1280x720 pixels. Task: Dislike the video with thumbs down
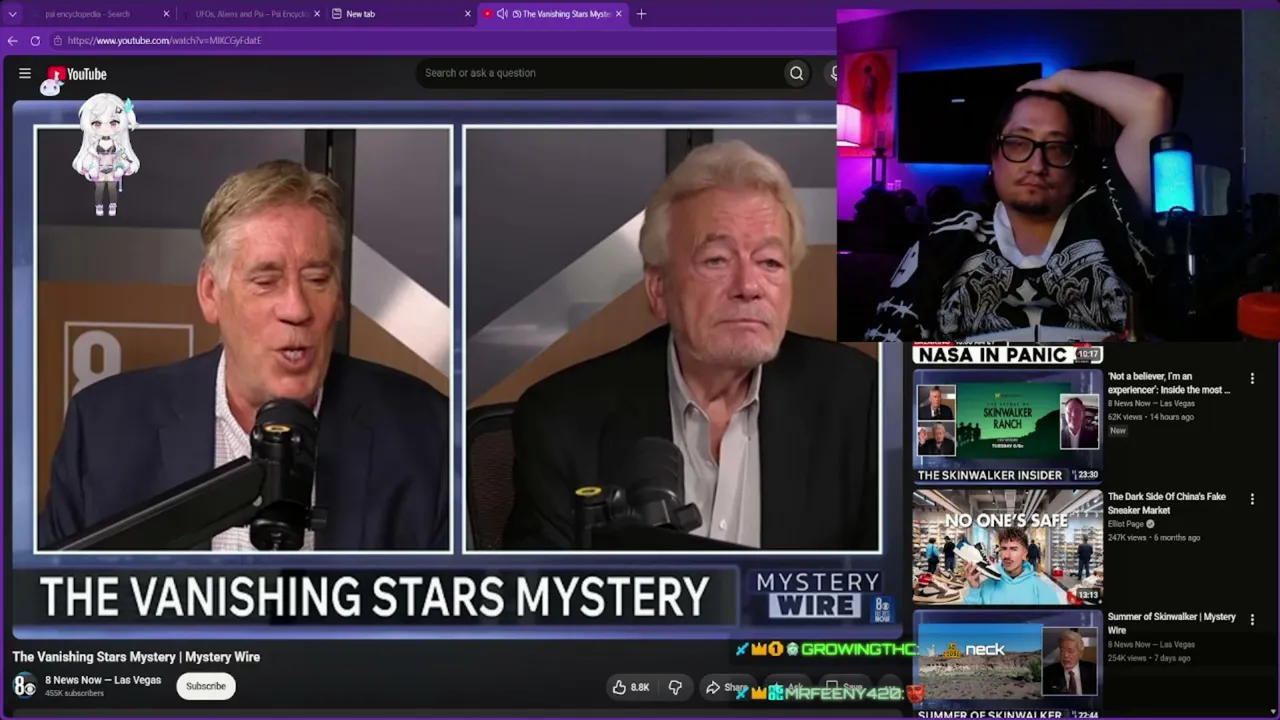pyautogui.click(x=675, y=687)
